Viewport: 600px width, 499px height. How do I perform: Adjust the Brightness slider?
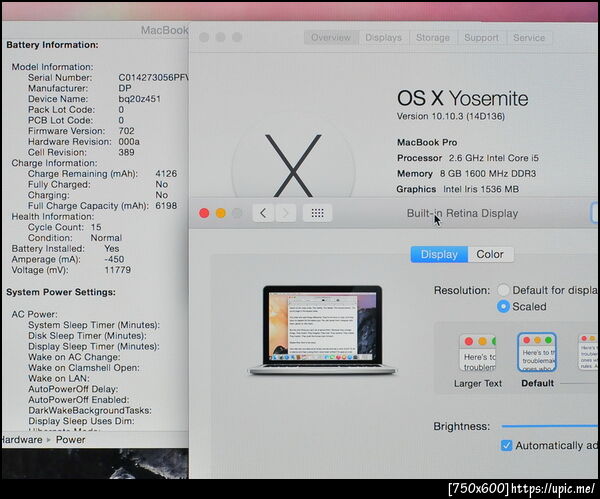[x=550, y=426]
